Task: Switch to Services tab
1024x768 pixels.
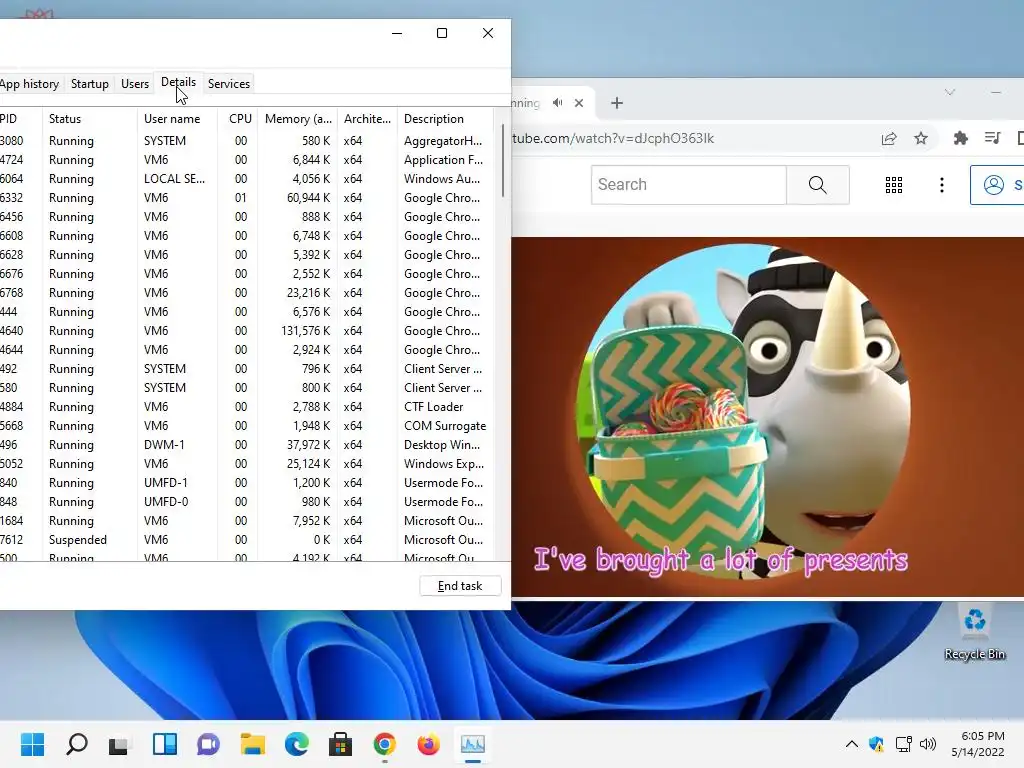Action: click(229, 84)
